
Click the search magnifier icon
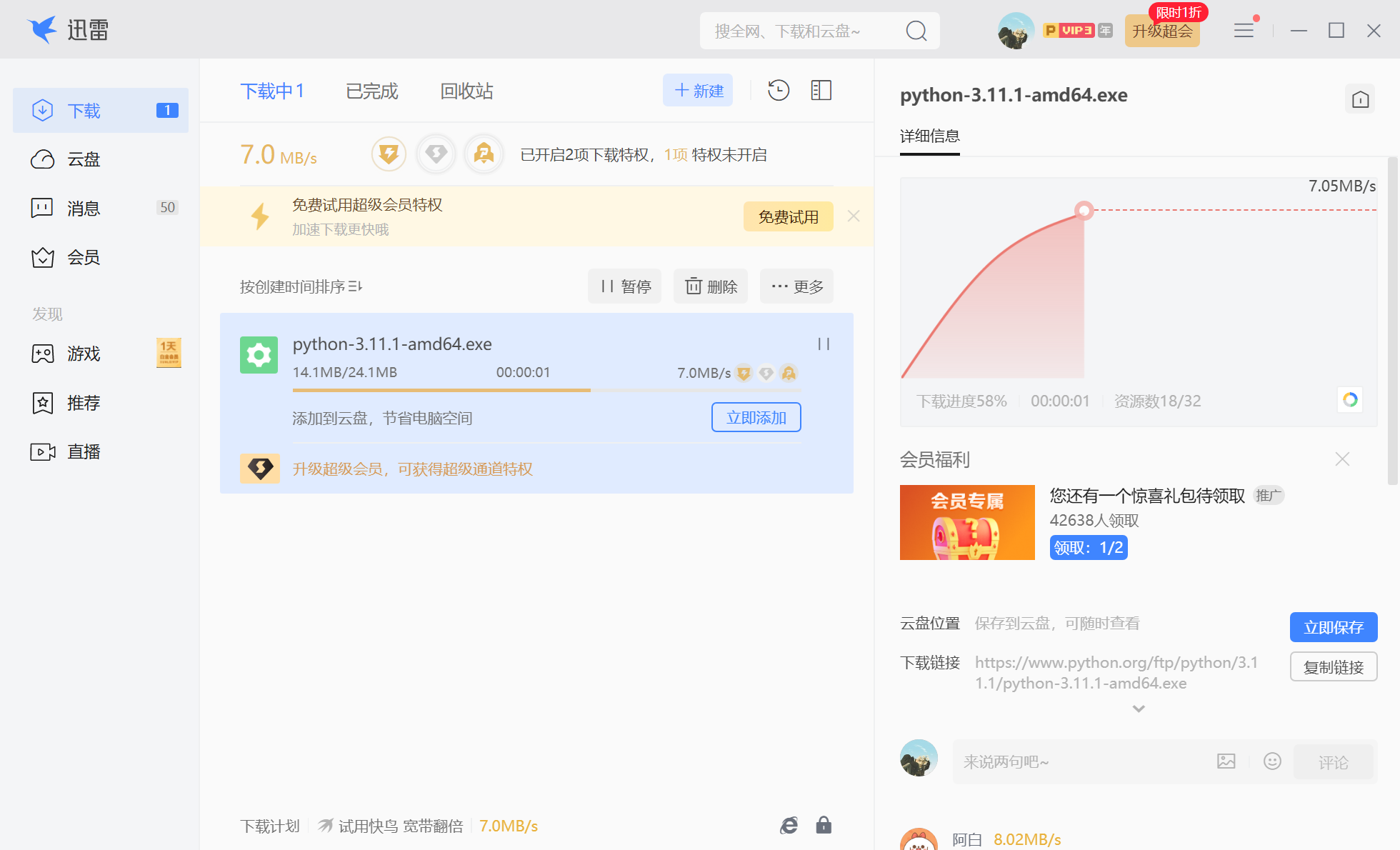pyautogui.click(x=916, y=31)
